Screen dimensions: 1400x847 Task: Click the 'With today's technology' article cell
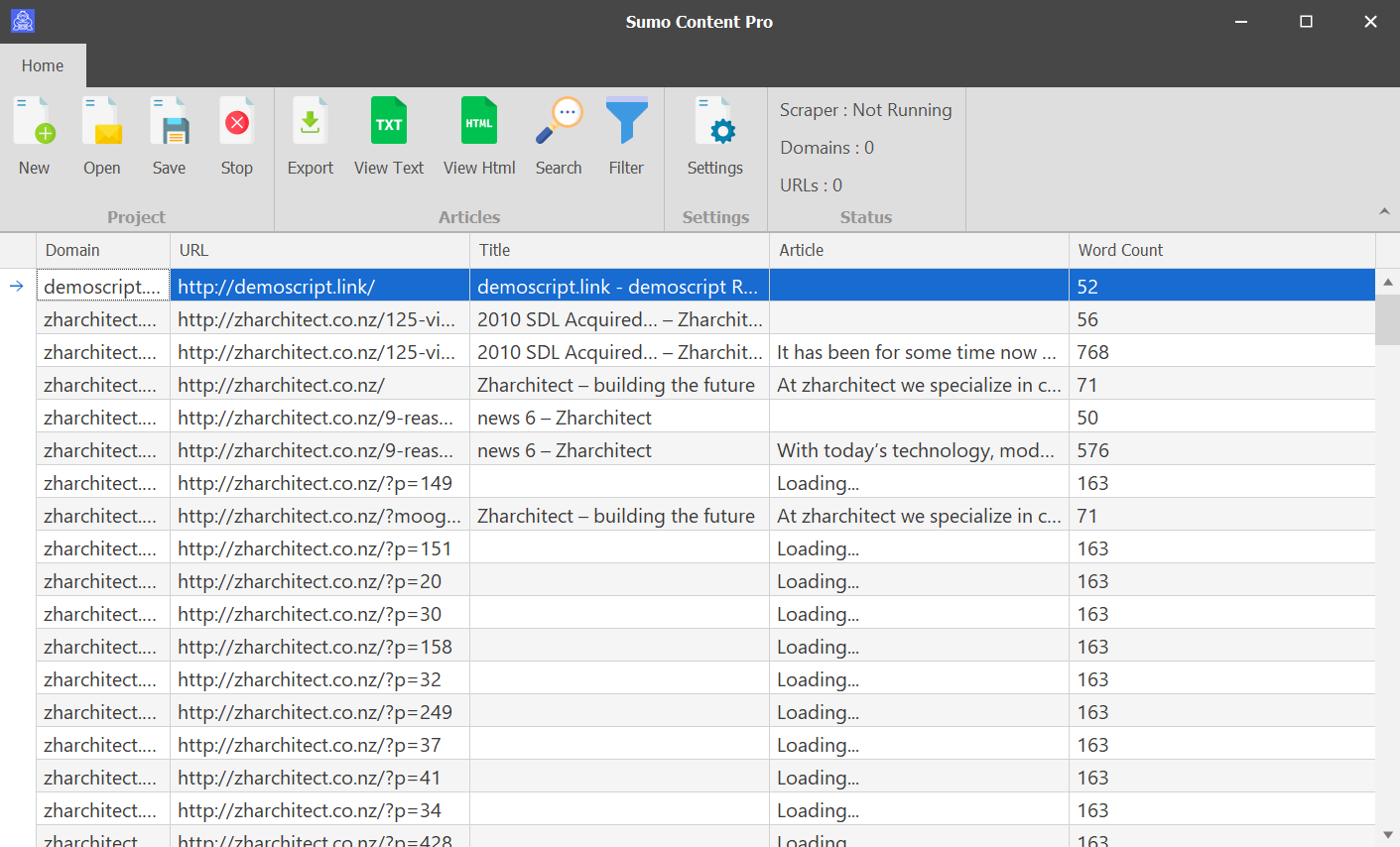(919, 450)
